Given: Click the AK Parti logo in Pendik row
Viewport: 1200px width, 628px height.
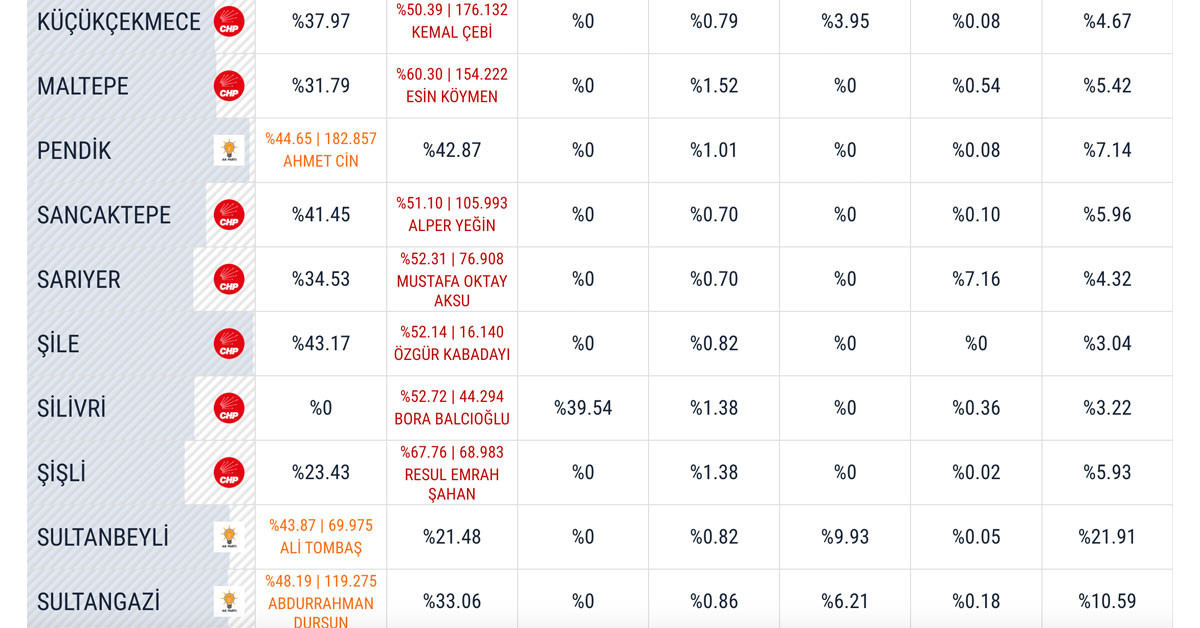Looking at the screenshot, I should point(229,150).
